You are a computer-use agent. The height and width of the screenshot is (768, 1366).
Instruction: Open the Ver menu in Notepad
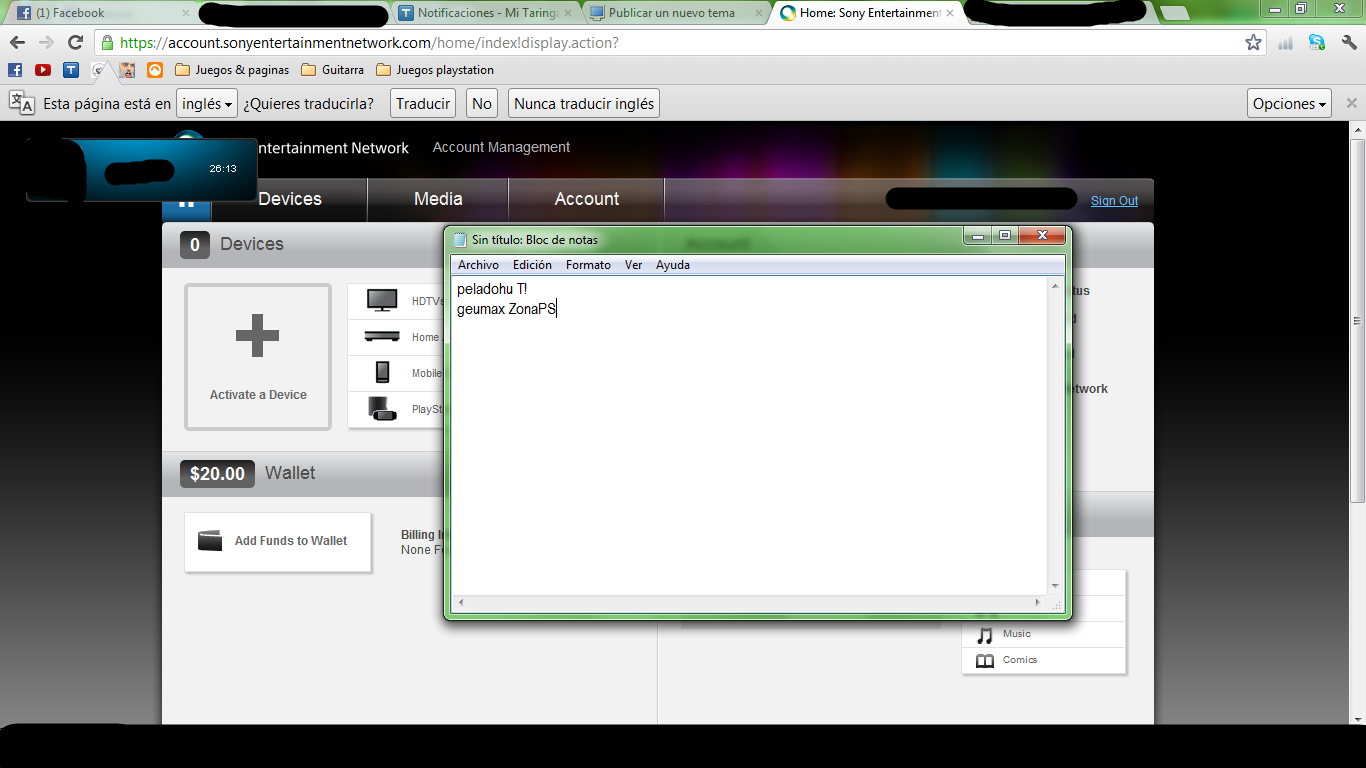click(x=633, y=265)
